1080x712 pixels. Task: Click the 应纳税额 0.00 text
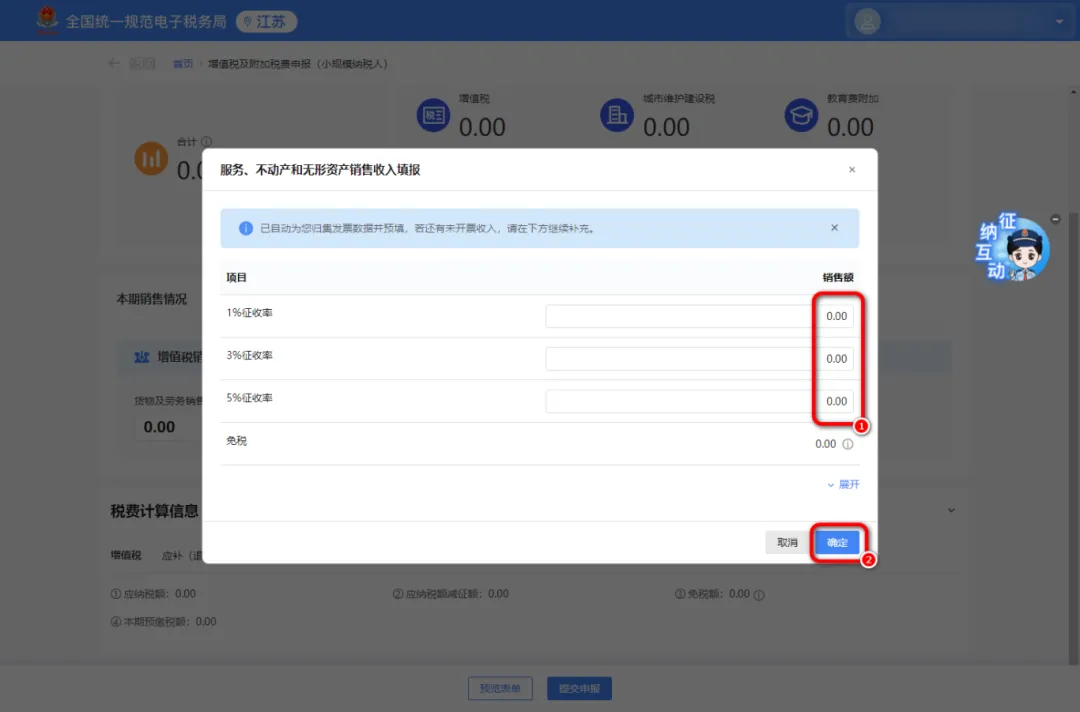[153, 594]
